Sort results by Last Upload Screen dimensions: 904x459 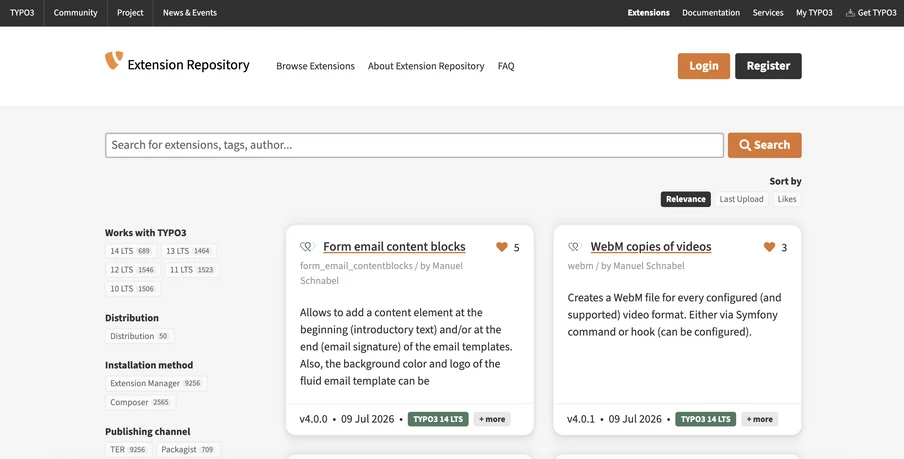[x=741, y=199]
